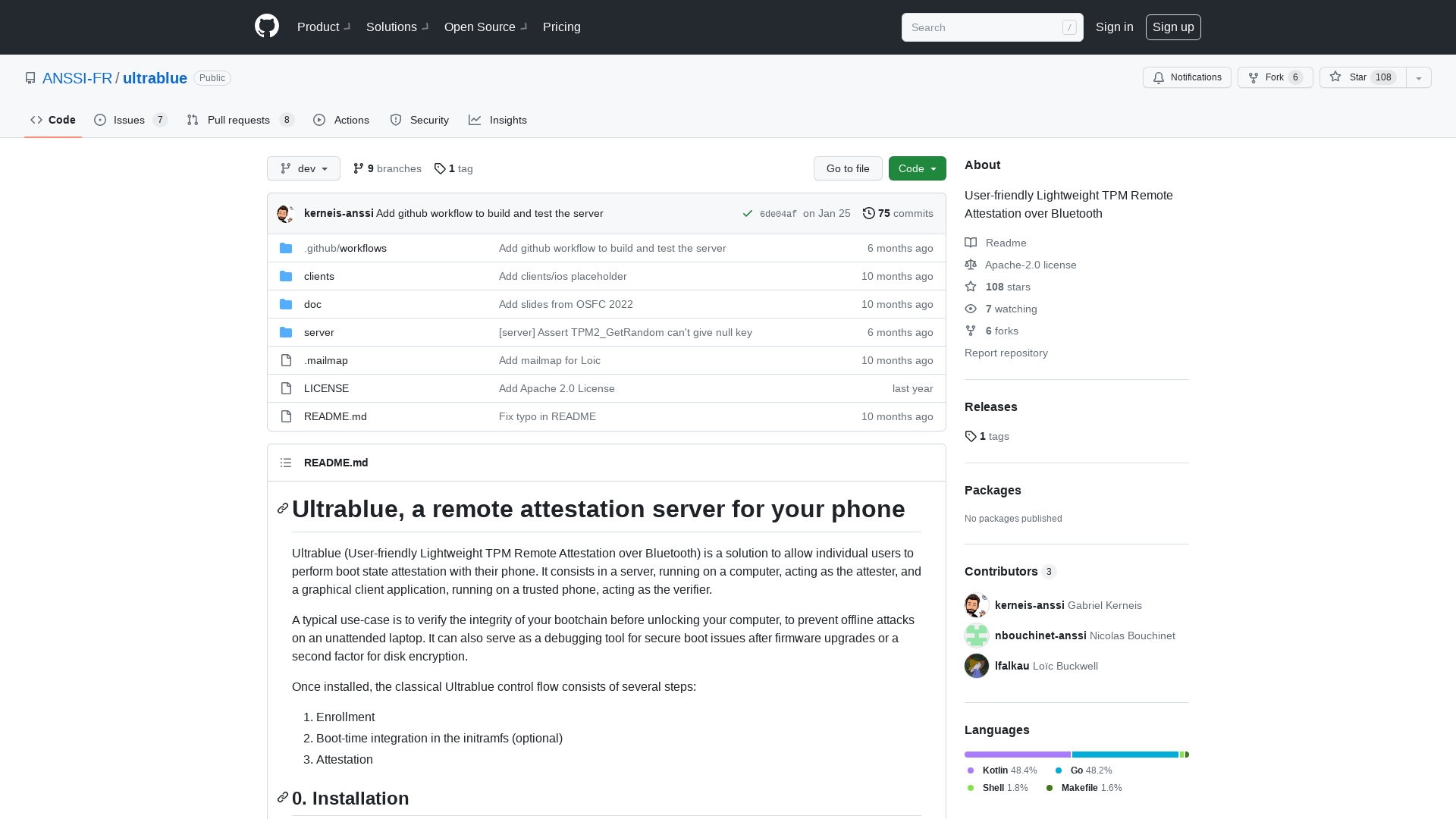The width and height of the screenshot is (1456, 819).
Task: Click the Fork button
Action: (x=1276, y=77)
